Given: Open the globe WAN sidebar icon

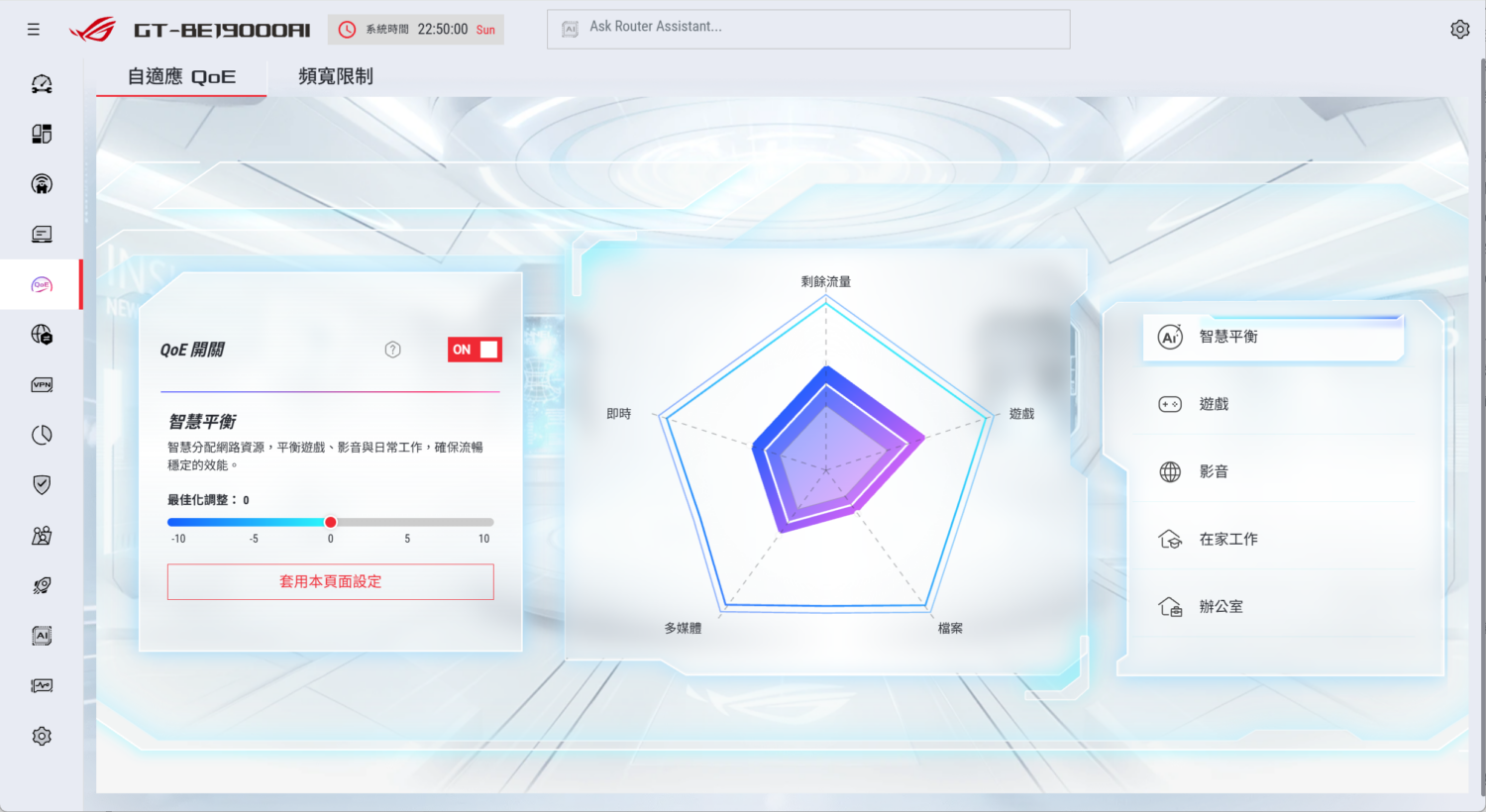Looking at the screenshot, I should [x=42, y=335].
